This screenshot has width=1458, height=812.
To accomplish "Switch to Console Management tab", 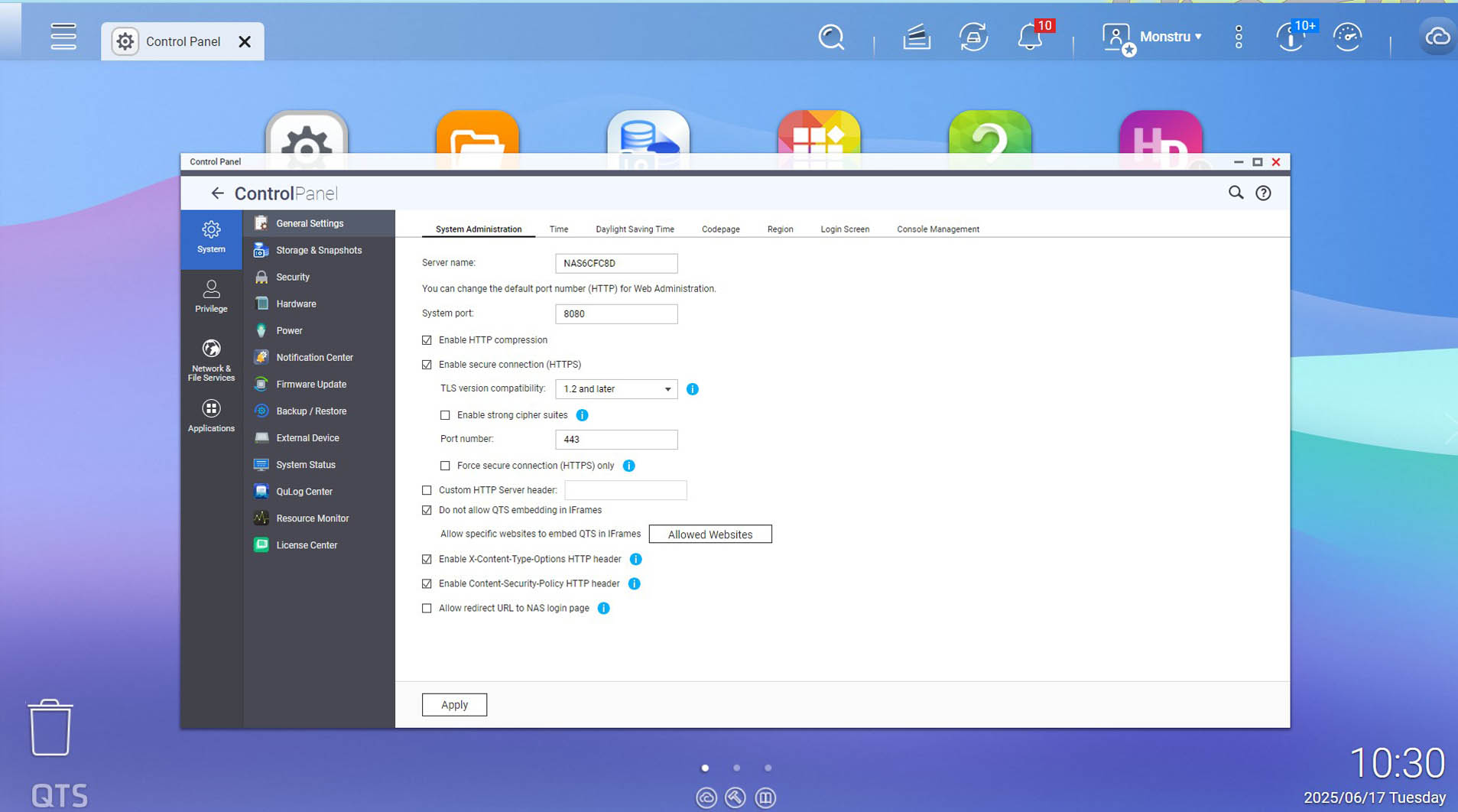I will tap(938, 229).
